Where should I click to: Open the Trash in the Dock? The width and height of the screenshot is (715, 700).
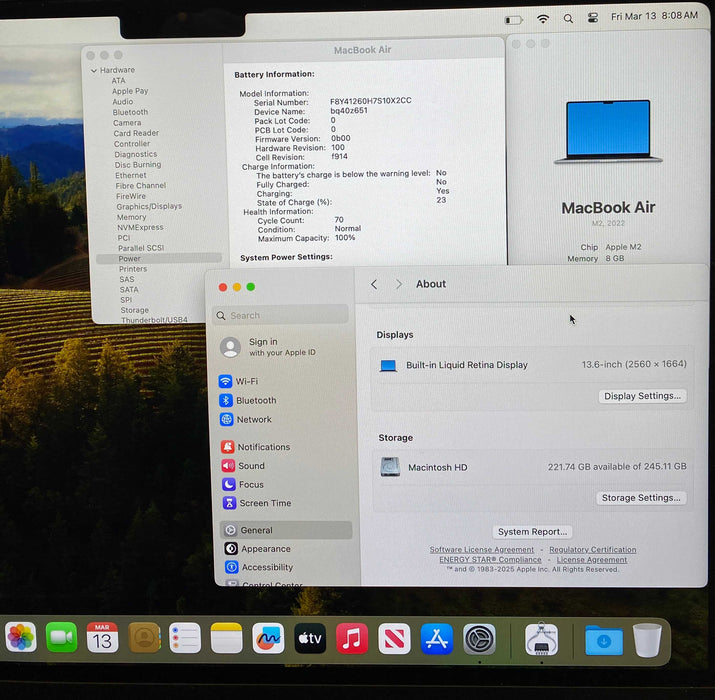(647, 640)
